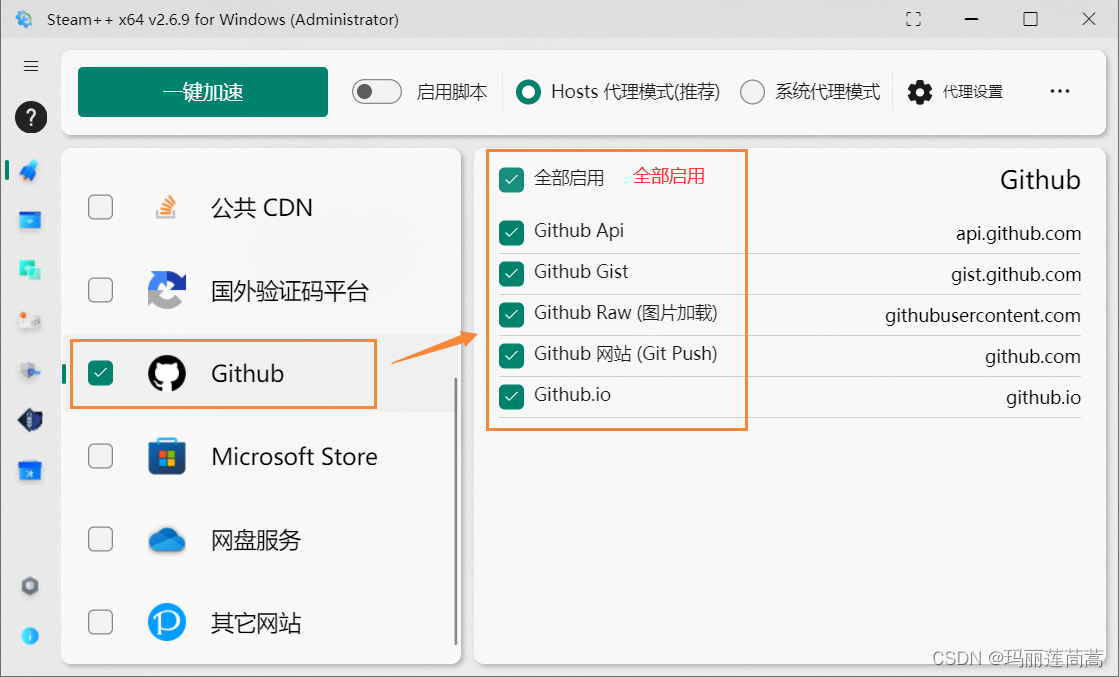Toggle the 启用脚本 script switch
Image resolution: width=1119 pixels, height=677 pixels.
click(x=377, y=91)
